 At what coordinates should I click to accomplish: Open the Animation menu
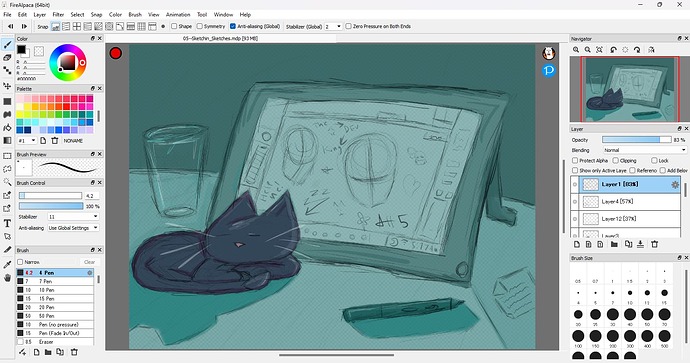tap(178, 15)
